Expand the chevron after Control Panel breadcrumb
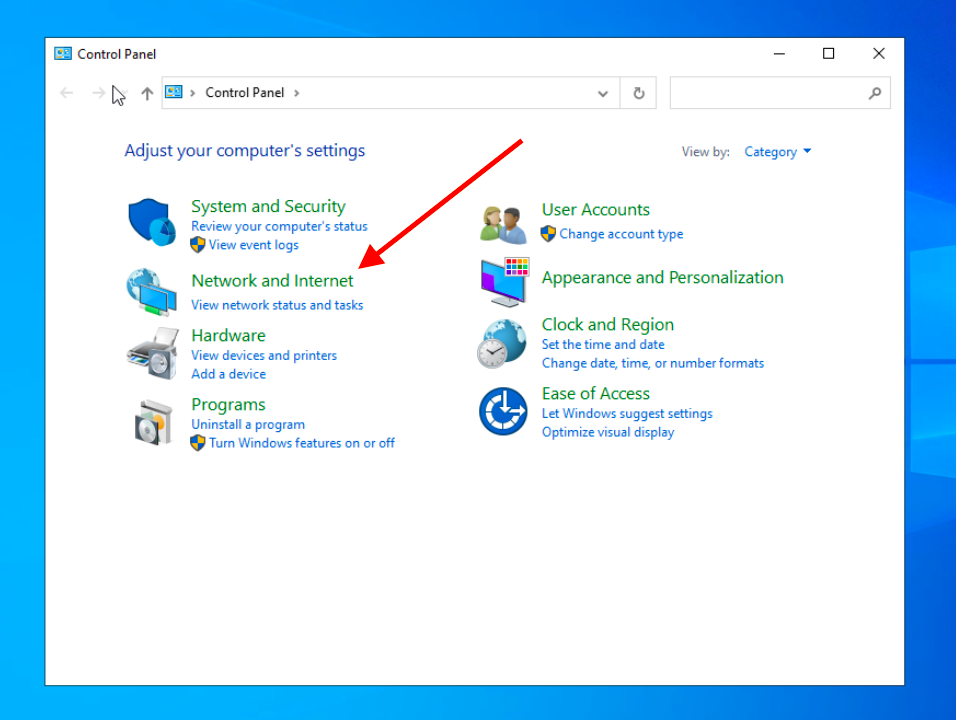Screen dimensions: 956x720 pos(297,93)
